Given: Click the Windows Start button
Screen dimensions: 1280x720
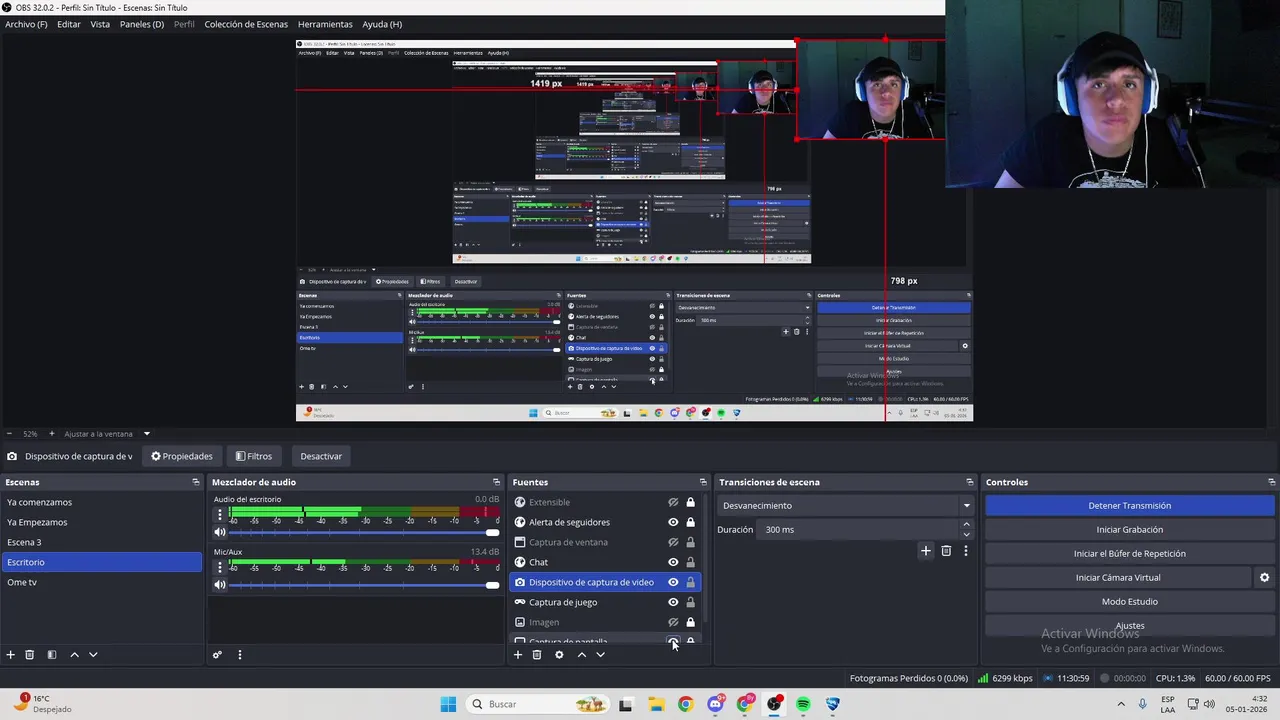Looking at the screenshot, I should click(448, 704).
